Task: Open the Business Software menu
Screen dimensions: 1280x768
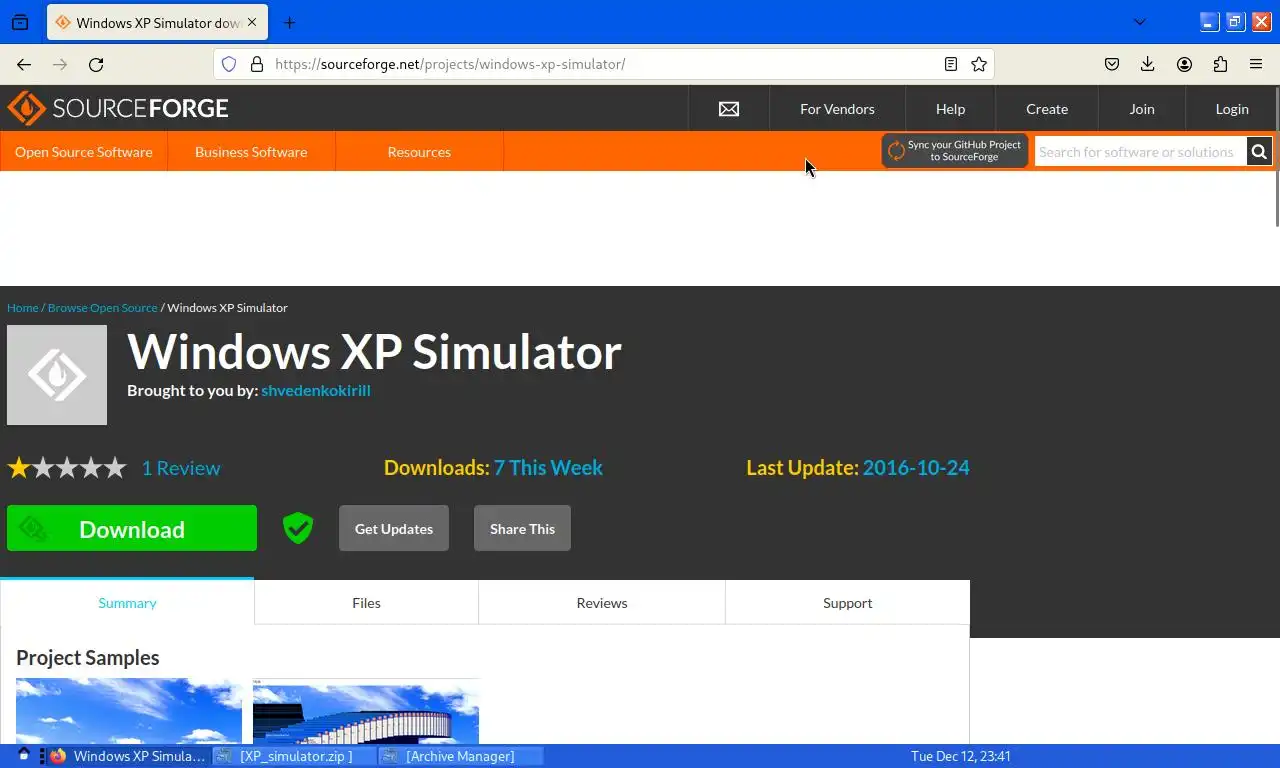Action: 251,152
